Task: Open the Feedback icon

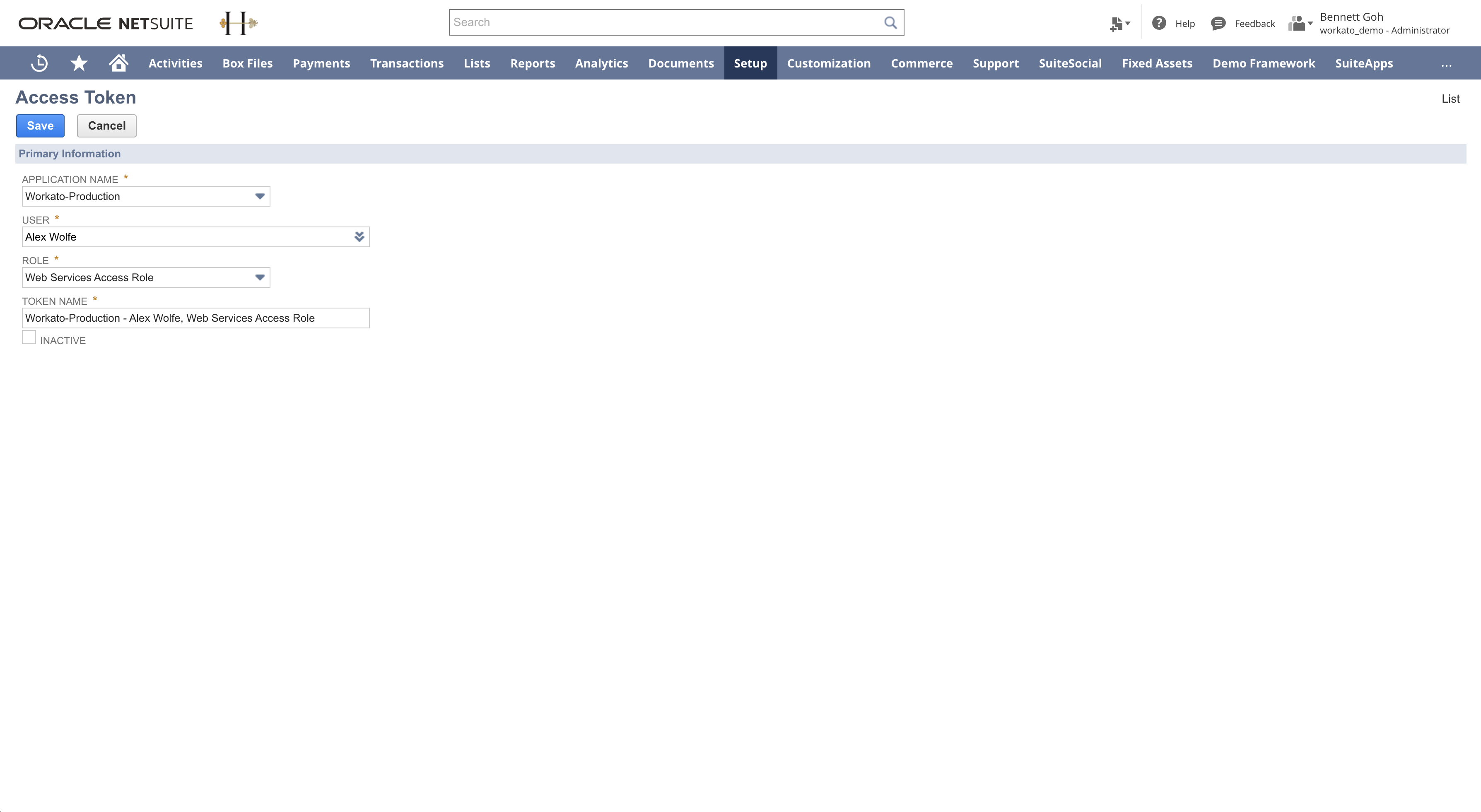Action: coord(1218,24)
